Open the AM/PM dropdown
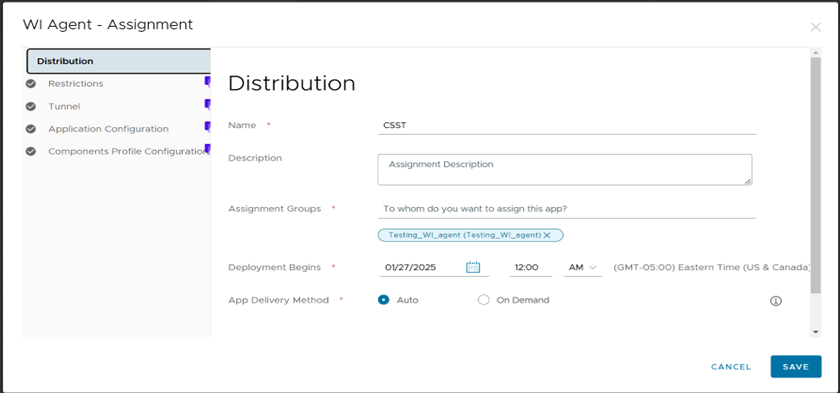 [583, 267]
